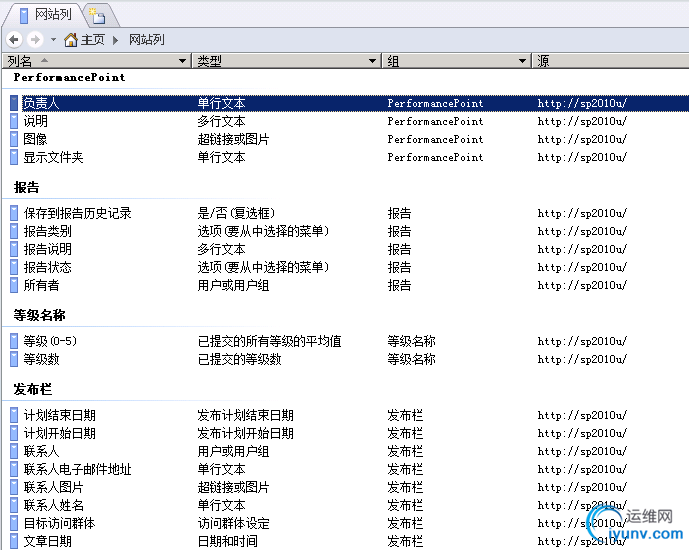Click the column icon beside 联系人姓名

[x=15, y=505]
